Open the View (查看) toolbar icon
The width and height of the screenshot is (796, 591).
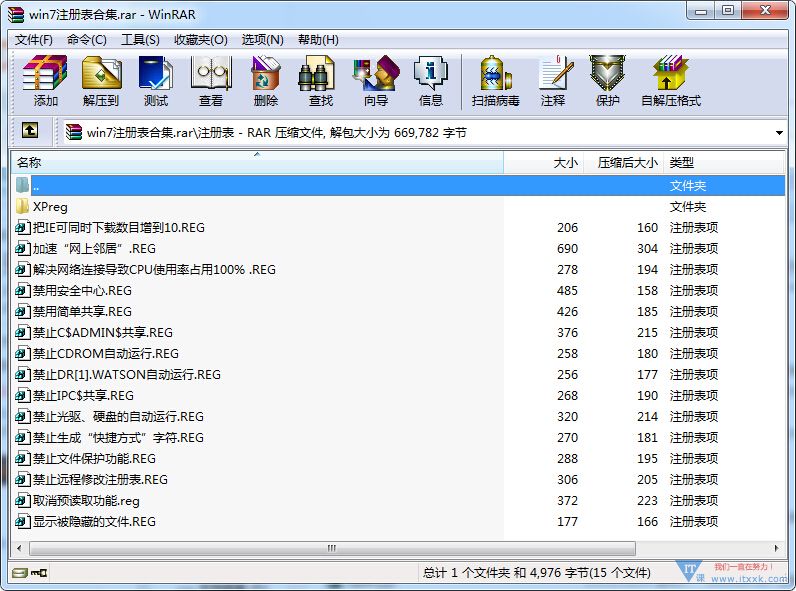[x=211, y=80]
